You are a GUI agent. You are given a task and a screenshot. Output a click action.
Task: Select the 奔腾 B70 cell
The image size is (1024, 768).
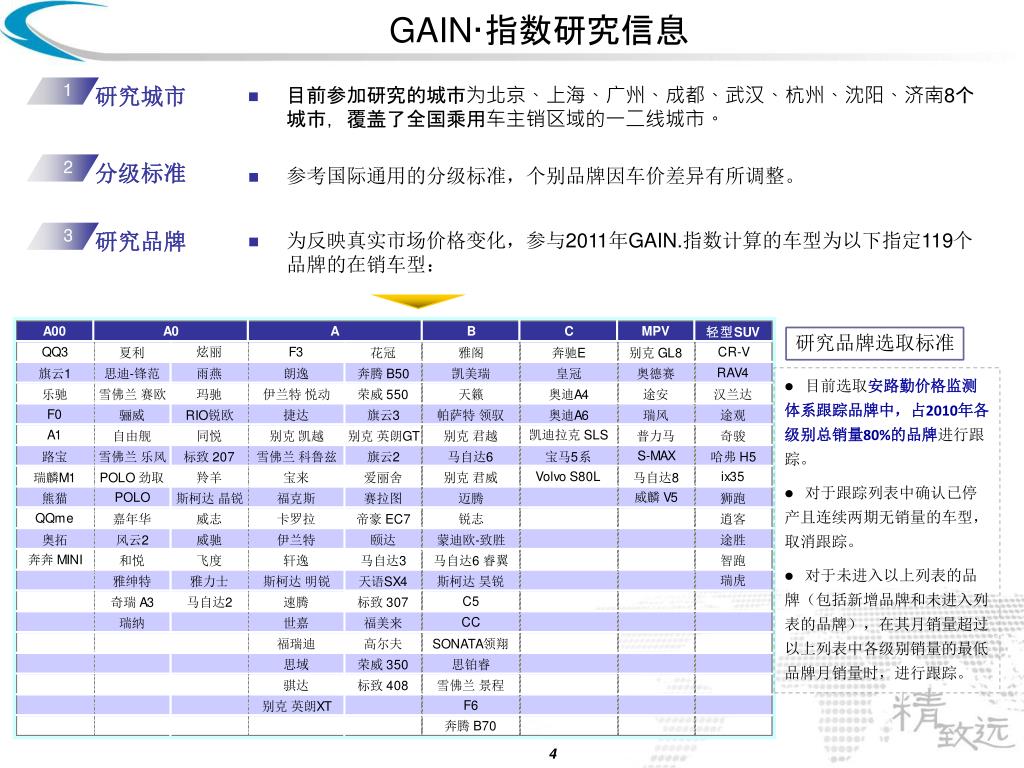471,726
